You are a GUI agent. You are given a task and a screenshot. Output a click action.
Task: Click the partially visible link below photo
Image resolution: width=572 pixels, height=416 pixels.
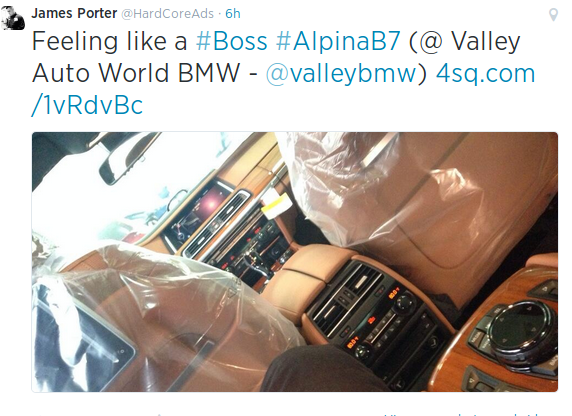[x=463, y=414]
